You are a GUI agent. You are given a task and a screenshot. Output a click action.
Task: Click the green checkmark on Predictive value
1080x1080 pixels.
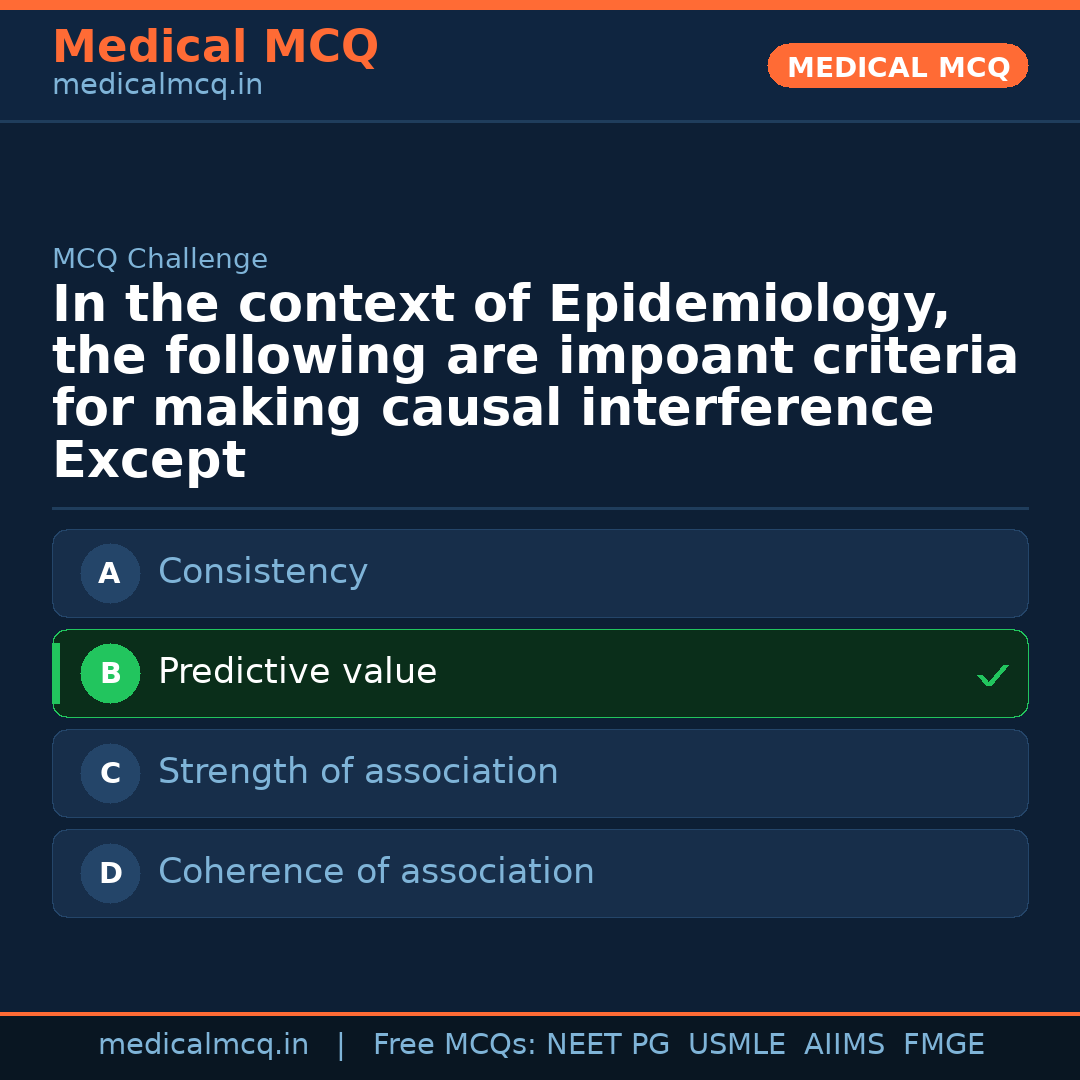992,676
